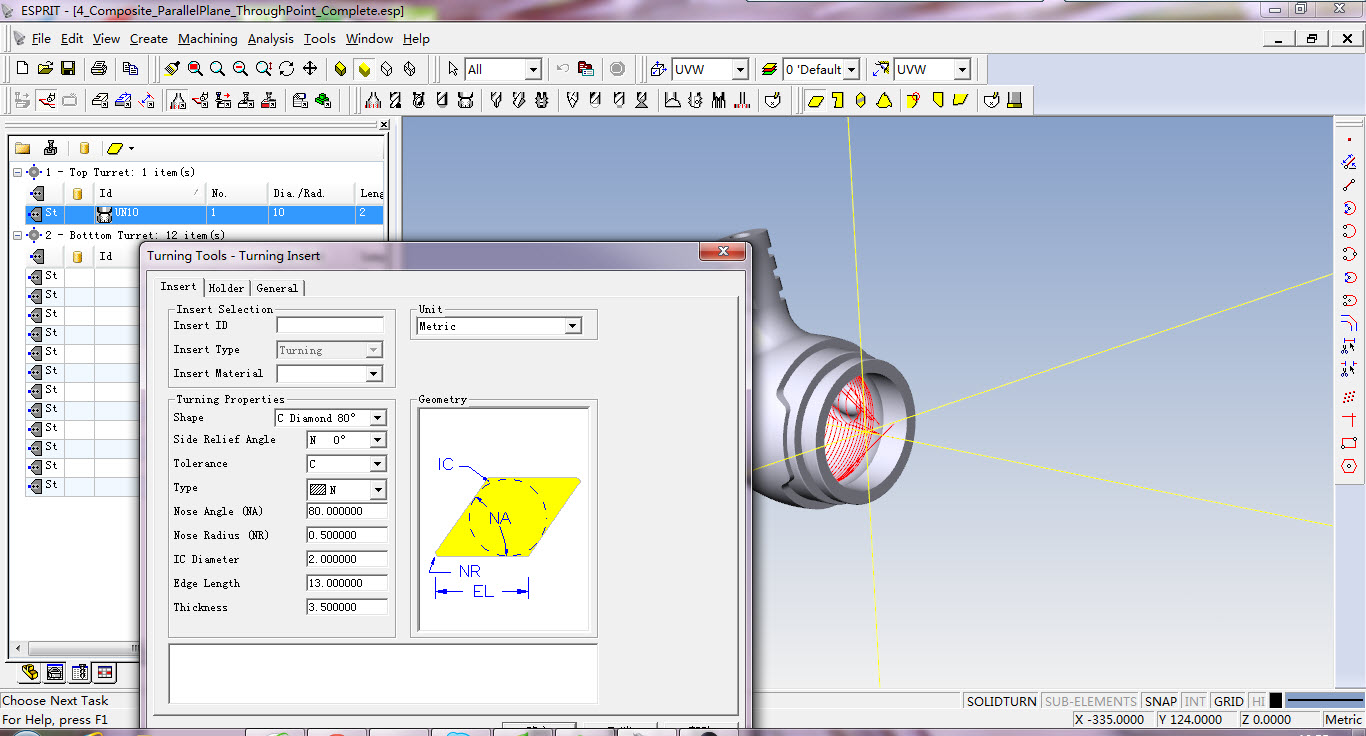Click the blue line style swatch in status bar
The height and width of the screenshot is (736, 1366).
click(1325, 701)
